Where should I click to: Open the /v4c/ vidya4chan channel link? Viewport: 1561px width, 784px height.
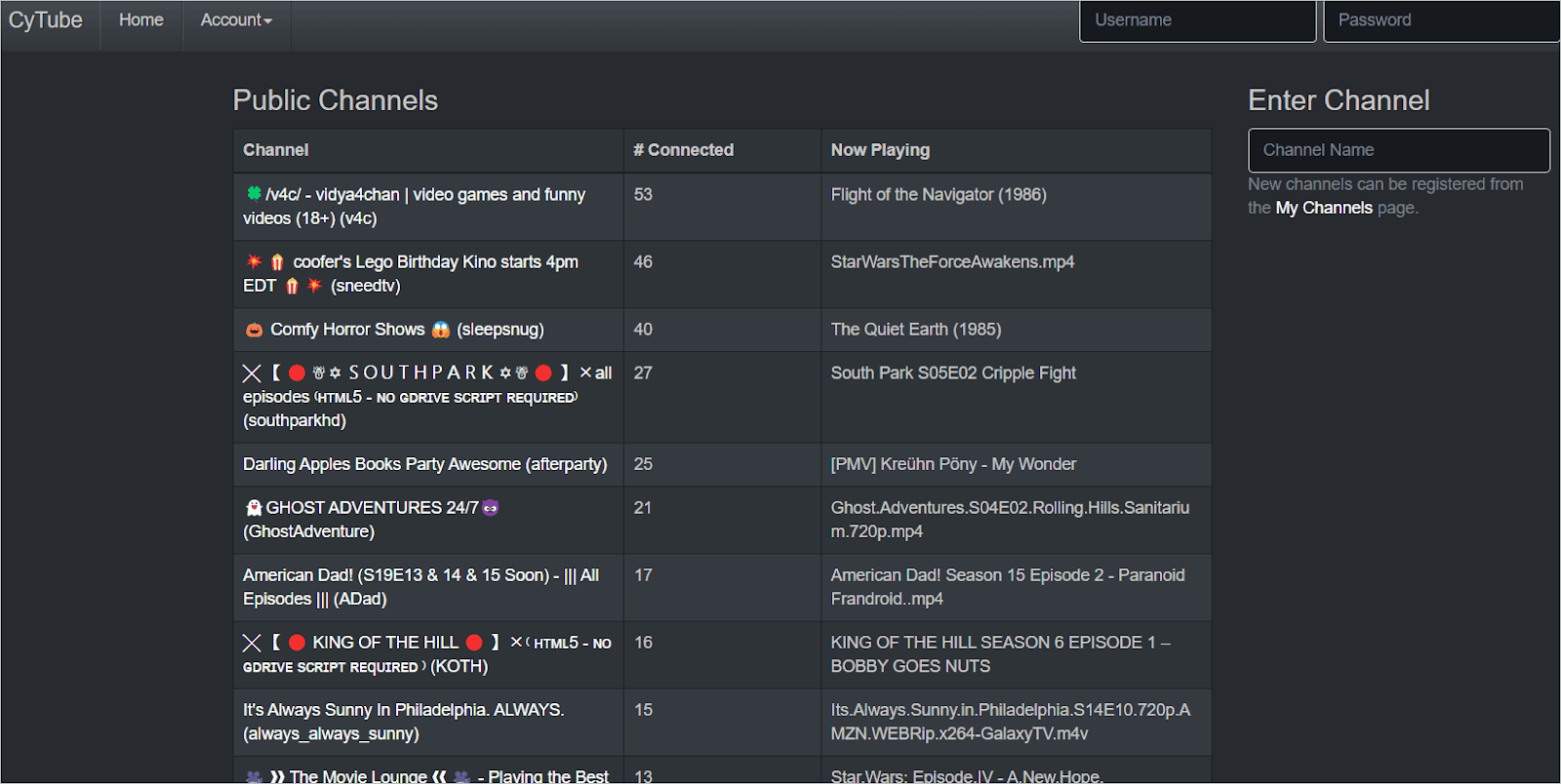(x=415, y=206)
